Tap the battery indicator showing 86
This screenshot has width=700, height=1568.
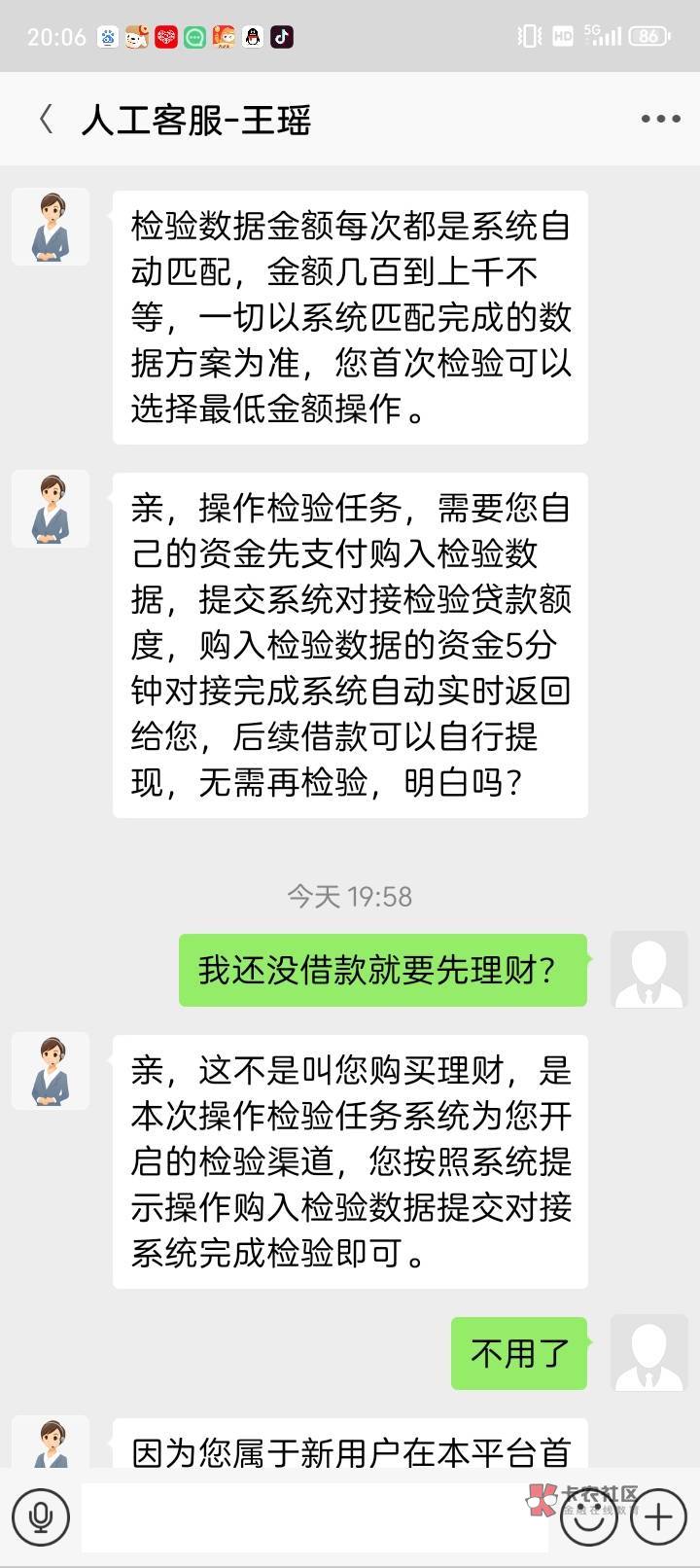point(648,37)
